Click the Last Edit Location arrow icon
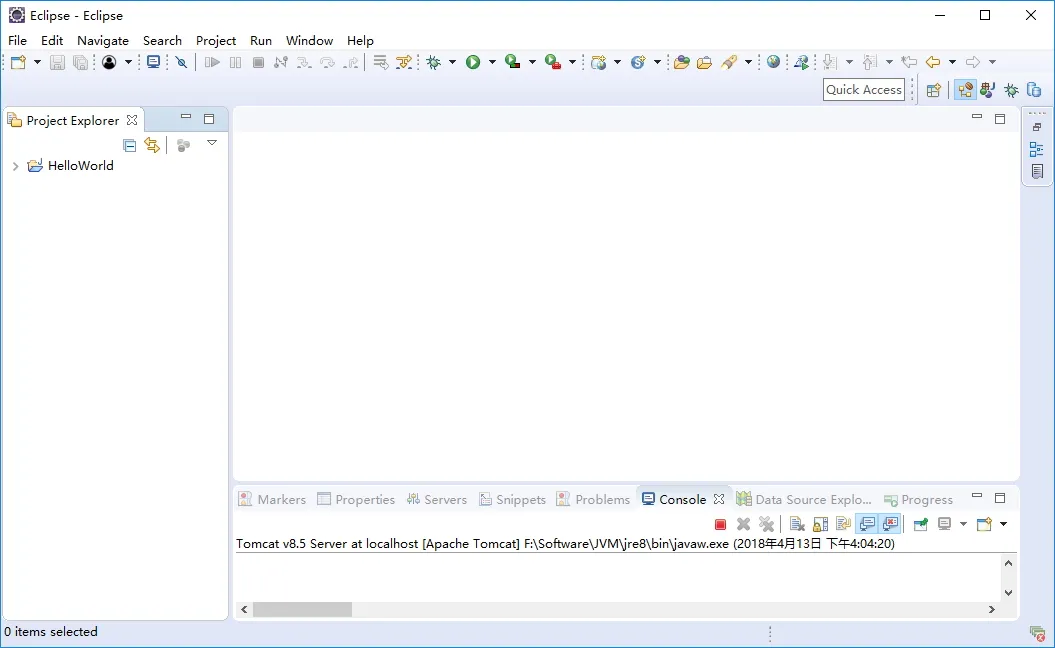The height and width of the screenshot is (648, 1055). (x=909, y=62)
